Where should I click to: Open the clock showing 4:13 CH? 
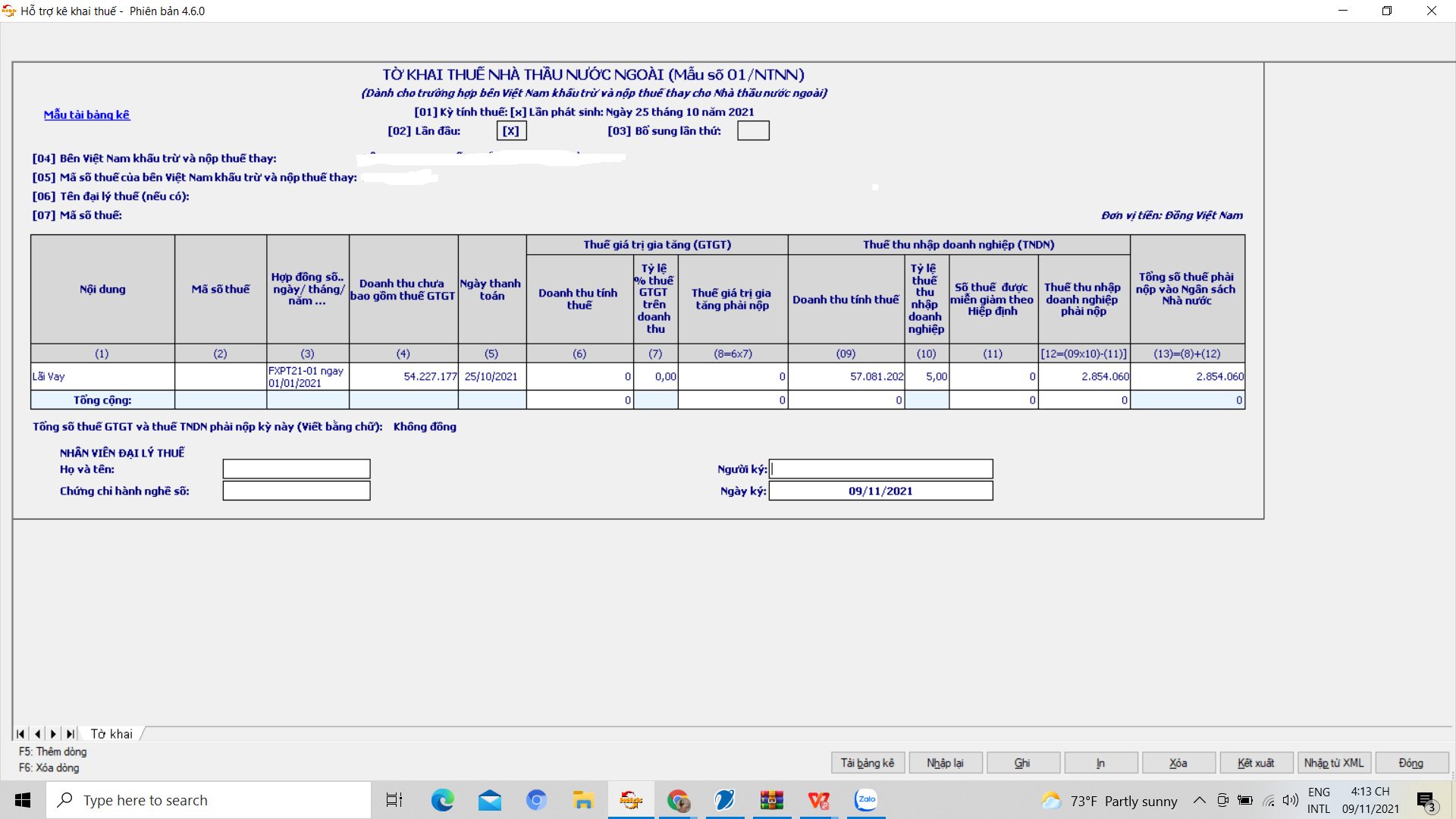(1370, 800)
